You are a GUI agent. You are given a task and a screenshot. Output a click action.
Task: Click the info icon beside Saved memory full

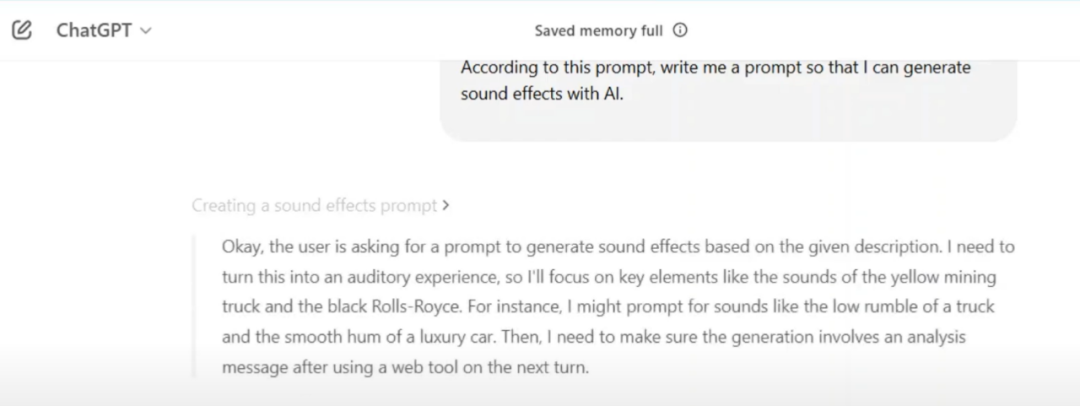tap(681, 30)
